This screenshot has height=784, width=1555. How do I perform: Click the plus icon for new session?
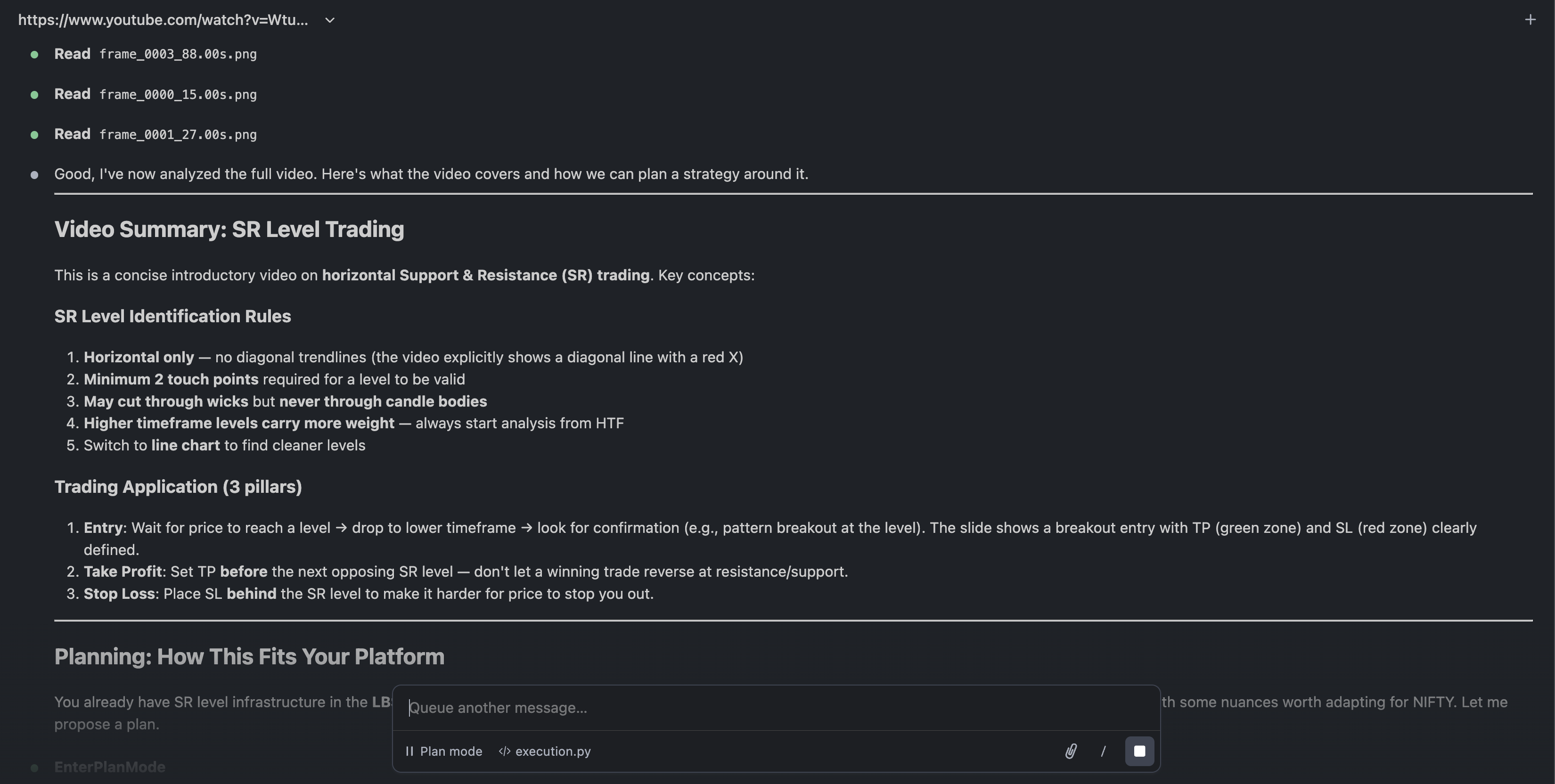click(x=1530, y=20)
